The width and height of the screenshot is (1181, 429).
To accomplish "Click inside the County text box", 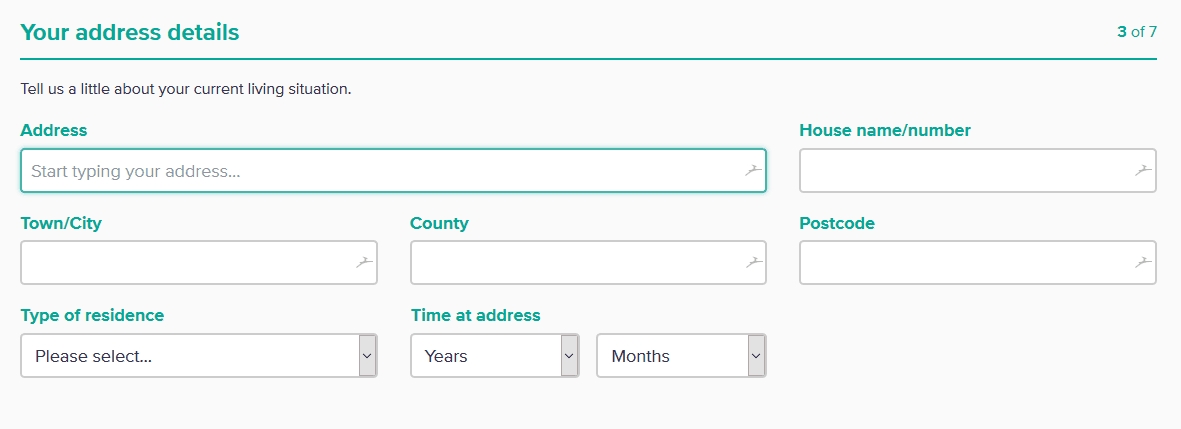I will tap(575, 263).
